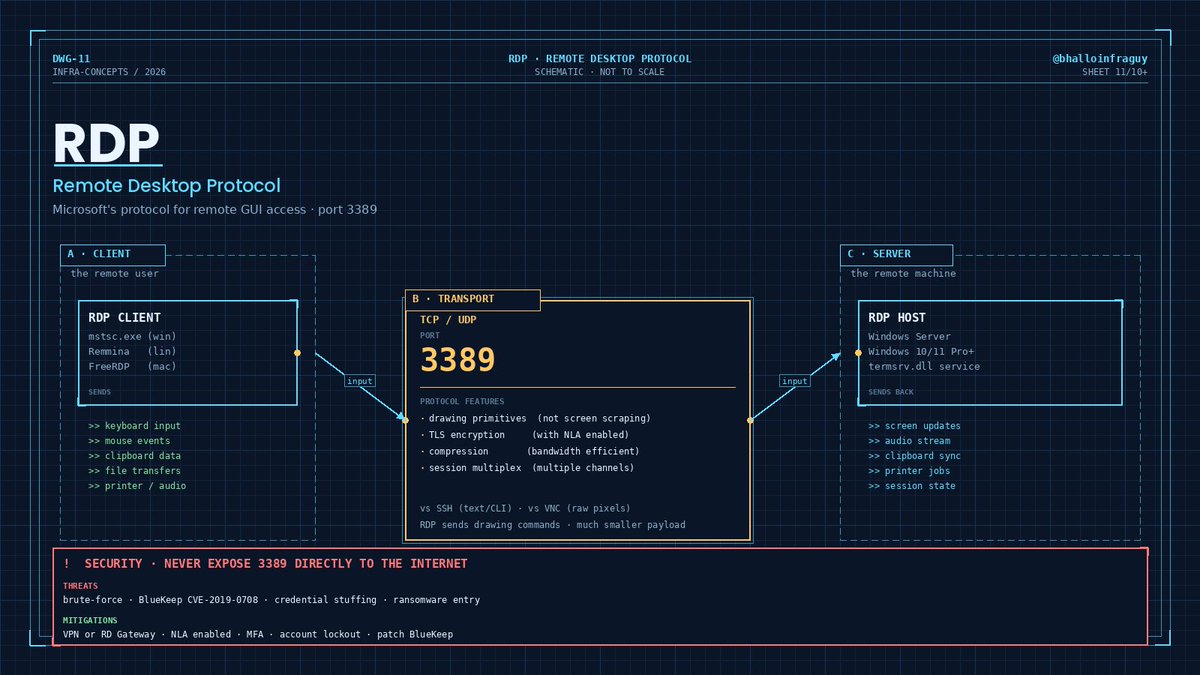Click the session multiplex feature line
1200x675 pixels.
(527, 468)
